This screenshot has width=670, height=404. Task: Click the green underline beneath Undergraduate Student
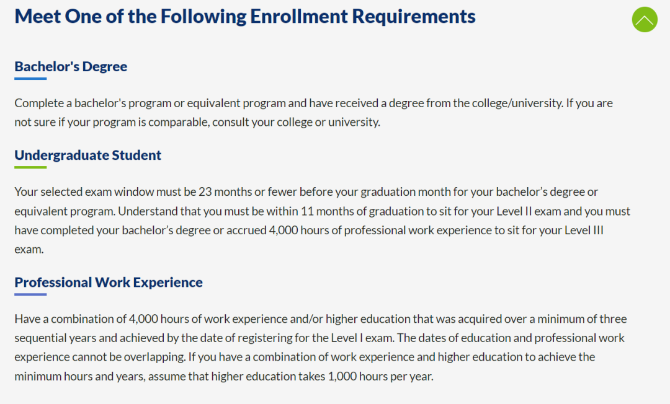(30, 167)
